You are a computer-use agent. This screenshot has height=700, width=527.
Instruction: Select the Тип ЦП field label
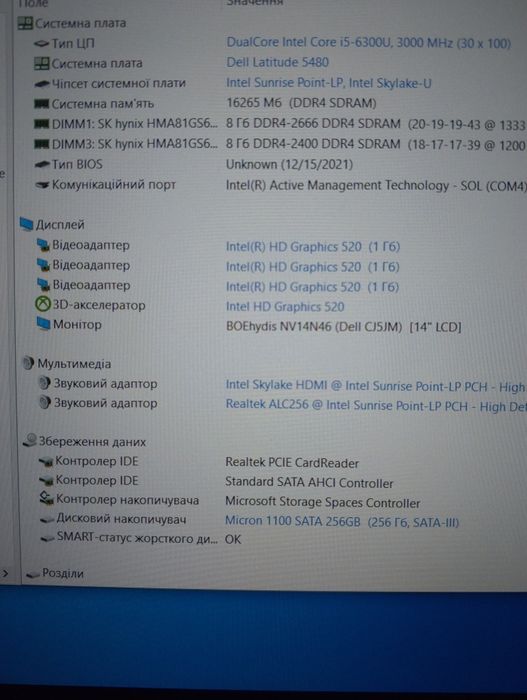(x=73, y=43)
